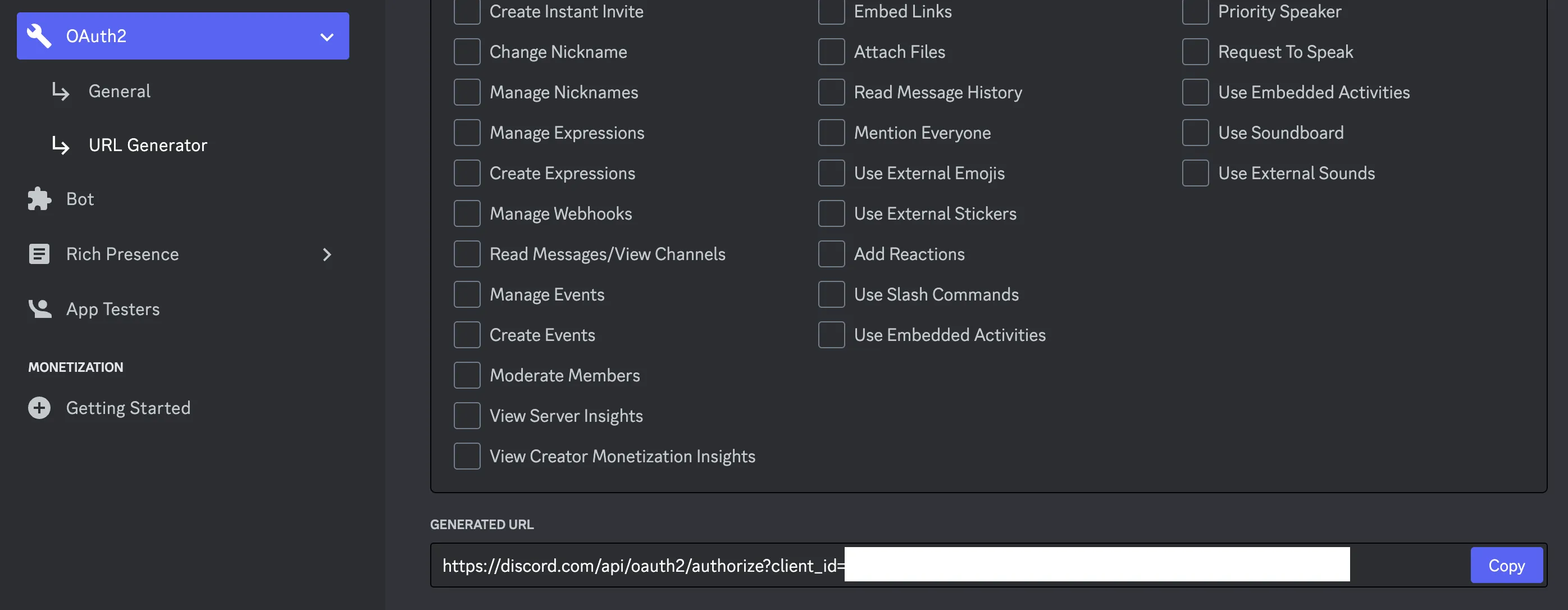Check the Read Message History box
The image size is (1568, 610).
tap(831, 93)
